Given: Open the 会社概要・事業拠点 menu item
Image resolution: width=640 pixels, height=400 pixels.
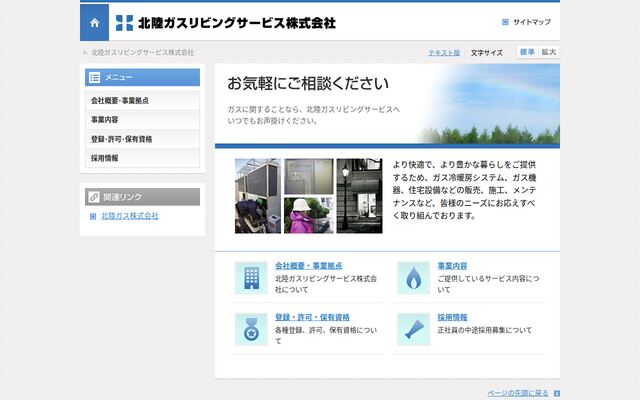Looking at the screenshot, I should [142, 100].
